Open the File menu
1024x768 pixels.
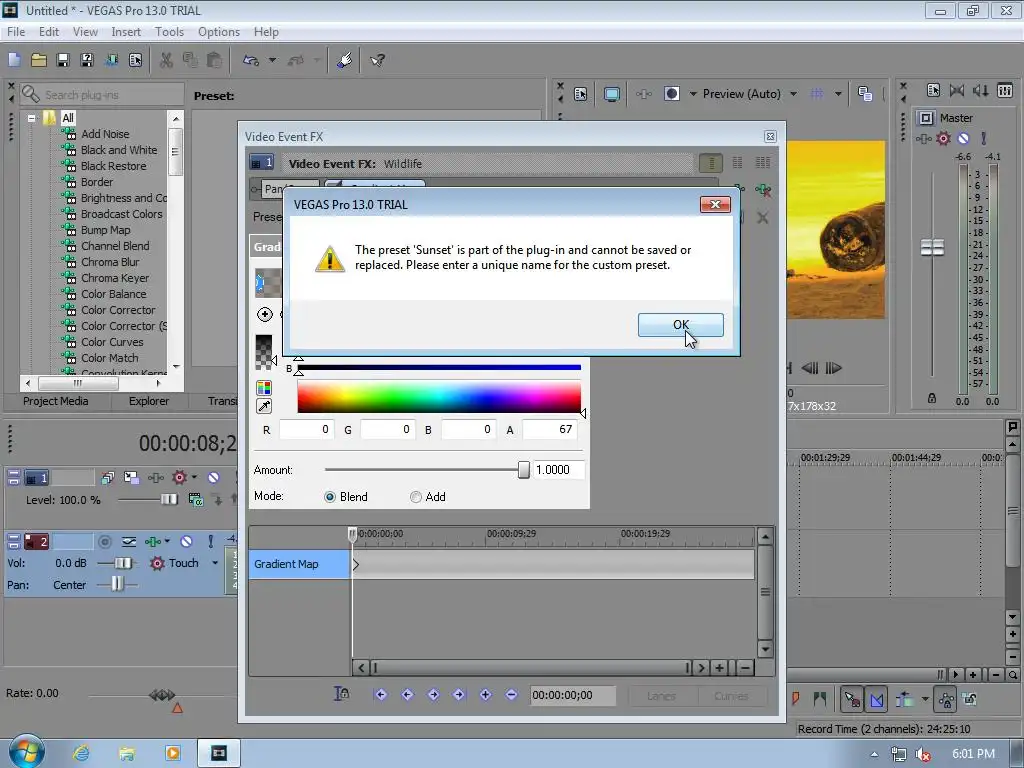(x=16, y=31)
